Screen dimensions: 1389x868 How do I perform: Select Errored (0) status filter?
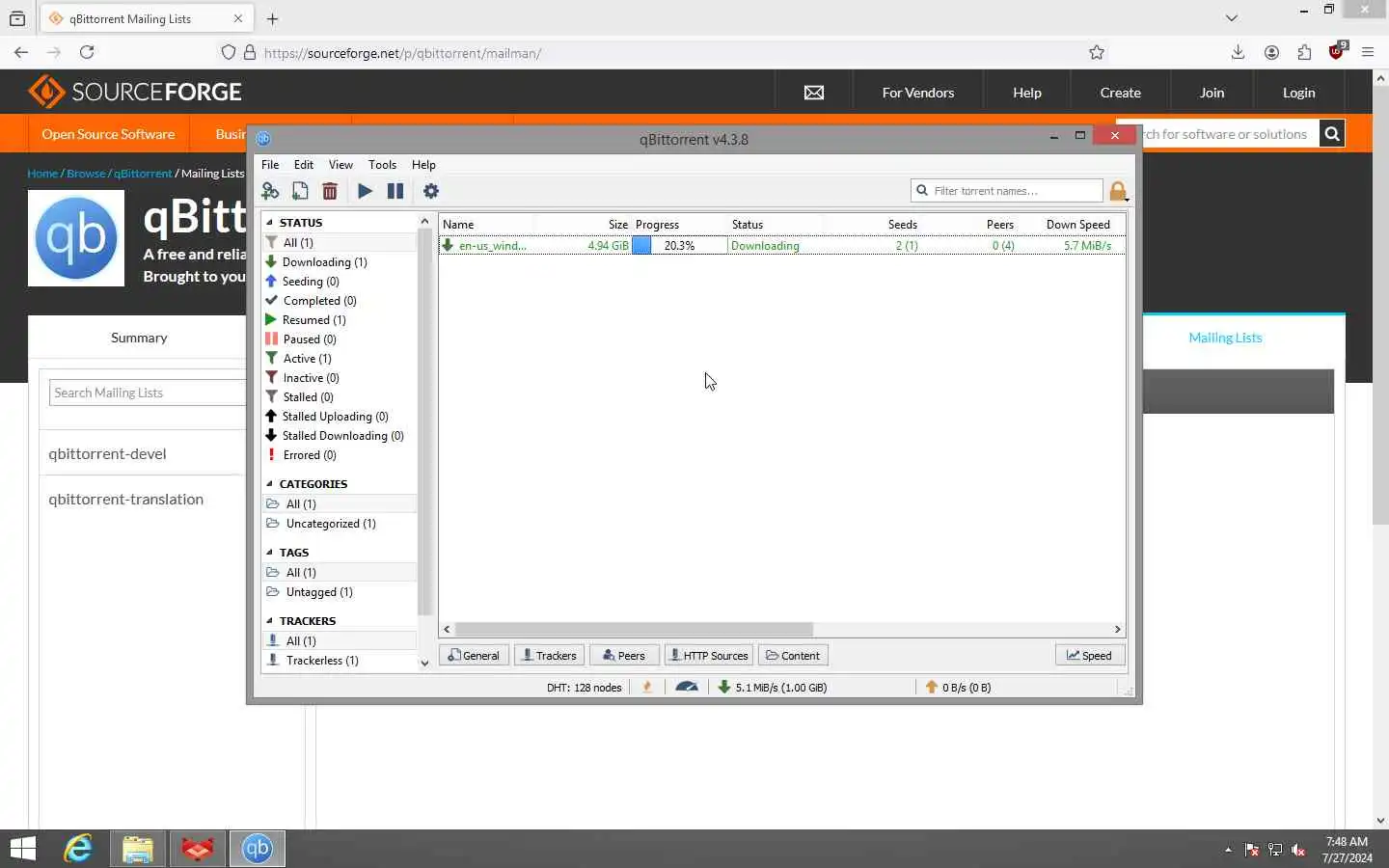coord(340,454)
